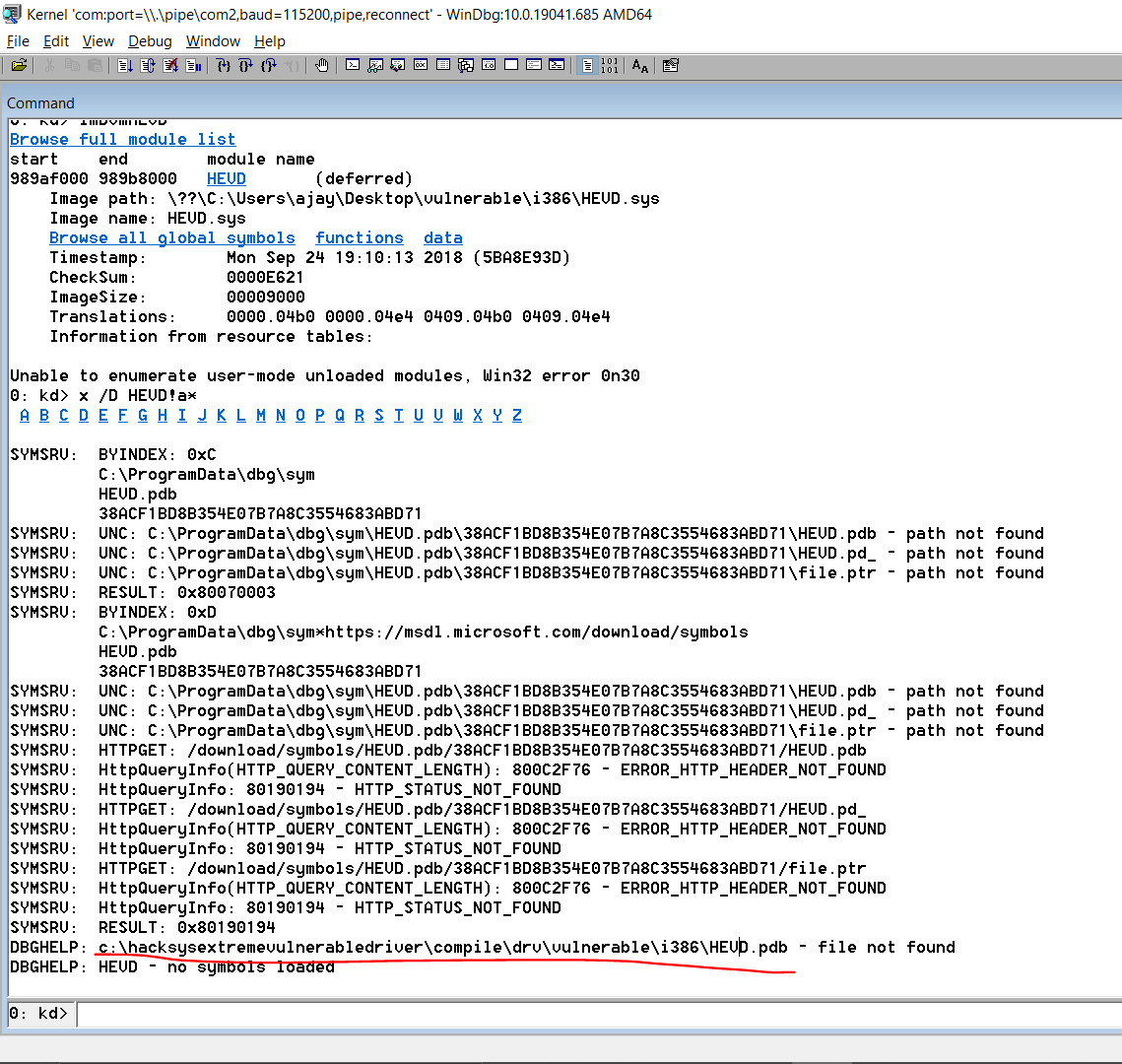This screenshot has height=1064, width=1122.
Task: Click the letter H symbol filter link
Action: coord(163,415)
